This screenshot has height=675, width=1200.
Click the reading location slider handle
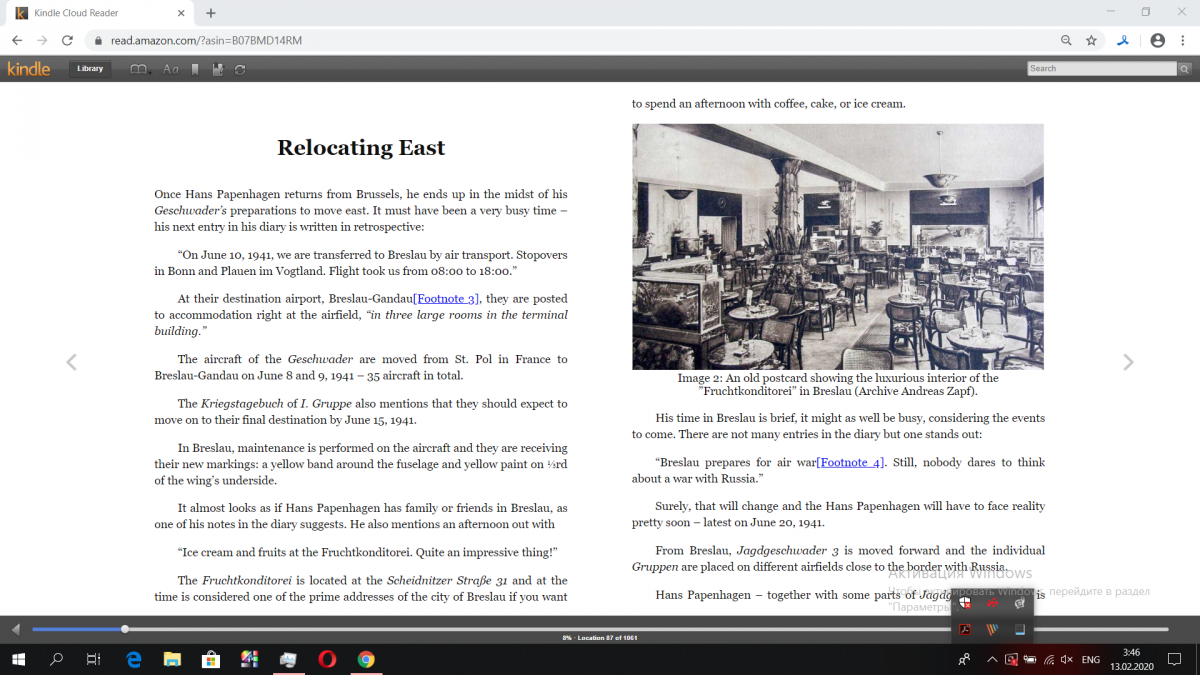click(125, 629)
